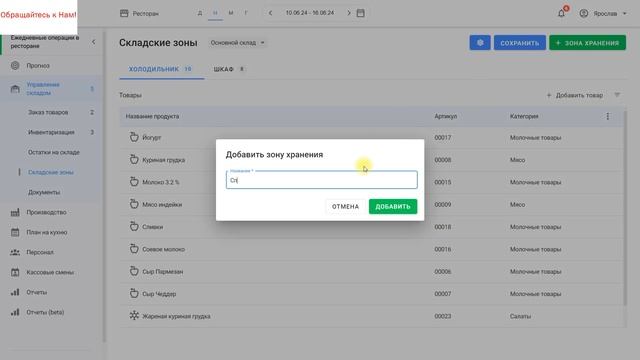Sort by the Название продукта column header

pos(152,116)
